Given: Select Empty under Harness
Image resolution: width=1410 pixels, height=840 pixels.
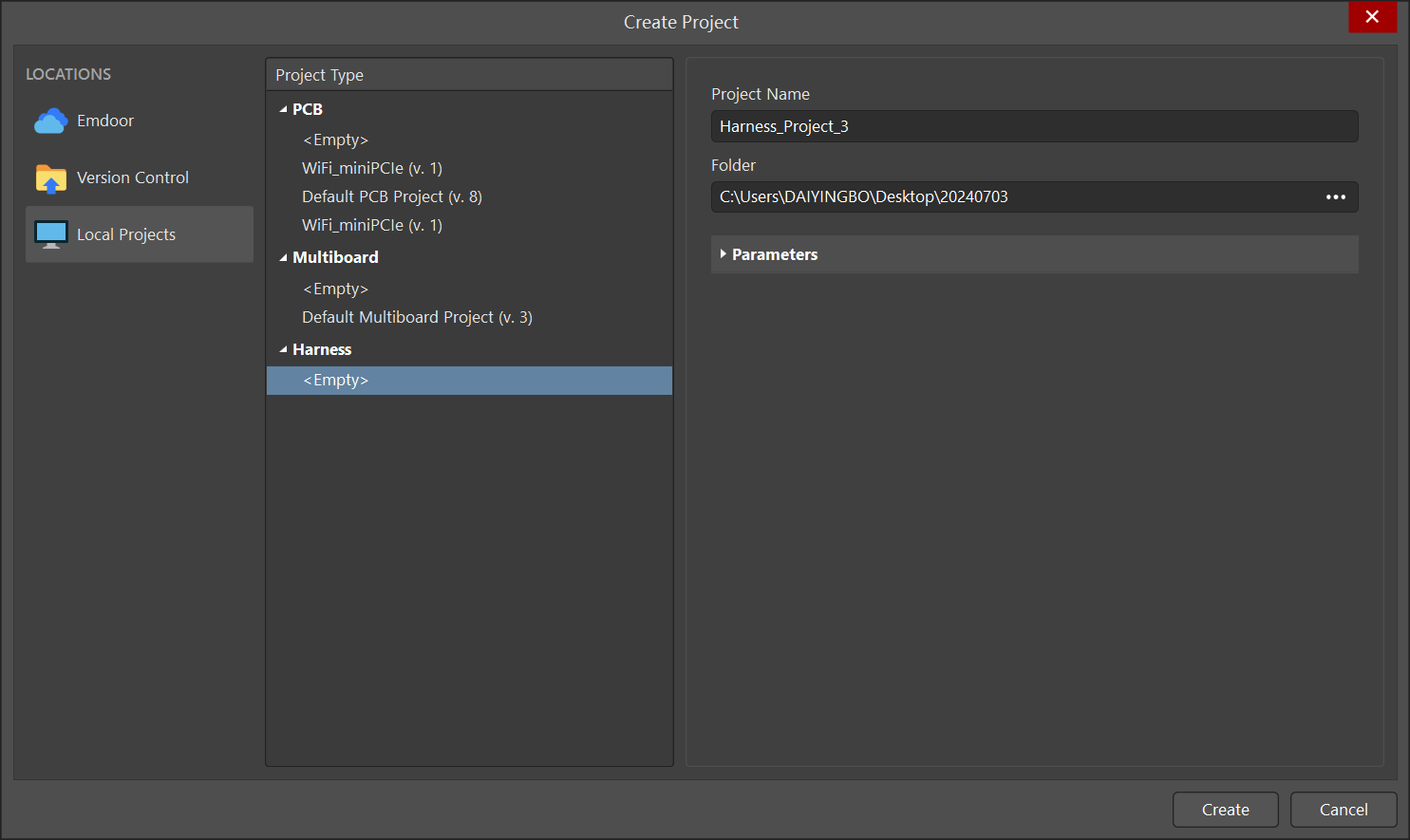Looking at the screenshot, I should pyautogui.click(x=335, y=381).
